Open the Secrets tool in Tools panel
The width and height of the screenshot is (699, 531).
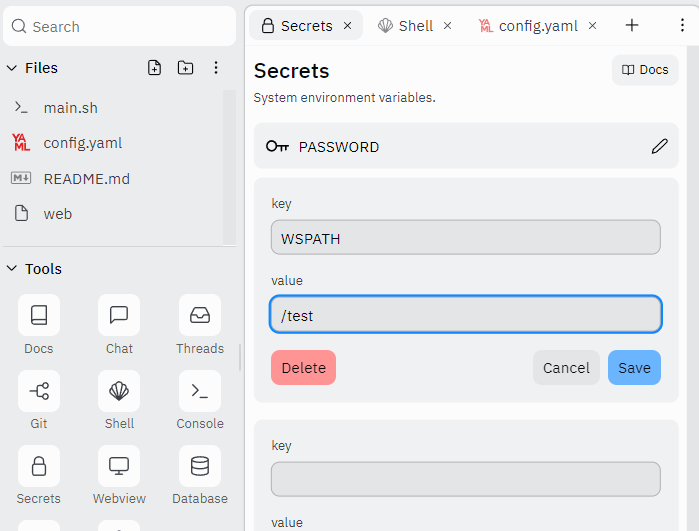(x=39, y=466)
